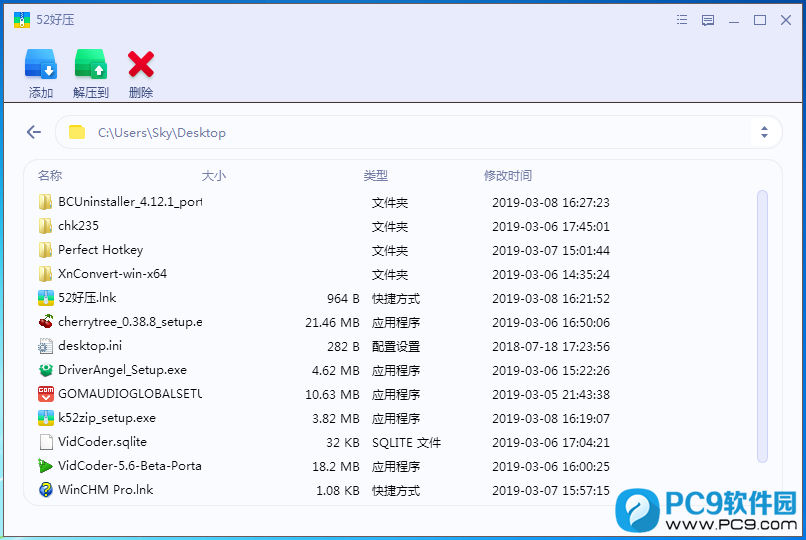806x540 pixels.
Task: Select folder name XnConvert-win-x64
Action: point(112,274)
